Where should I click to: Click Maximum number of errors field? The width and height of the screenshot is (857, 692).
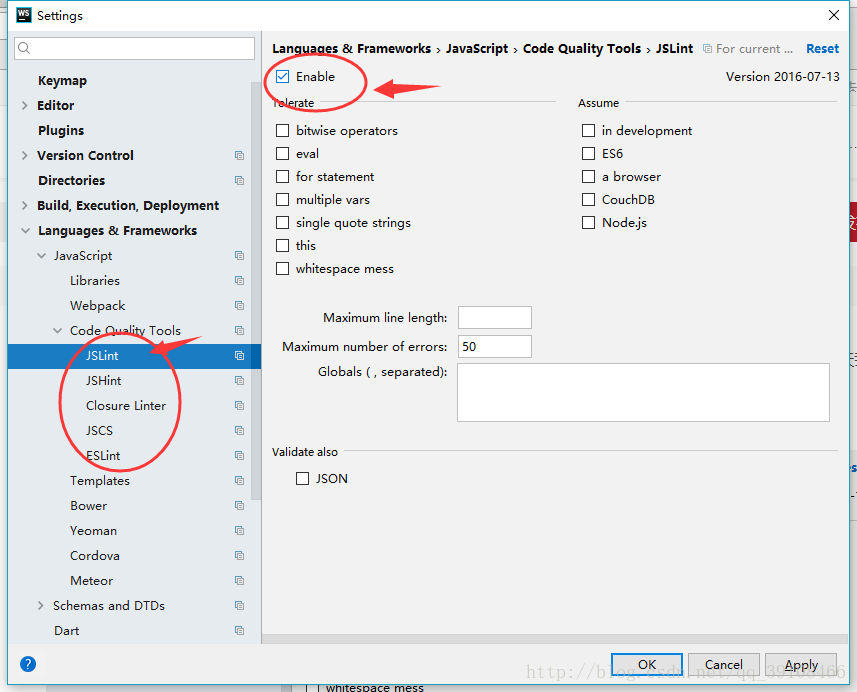[x=495, y=347]
